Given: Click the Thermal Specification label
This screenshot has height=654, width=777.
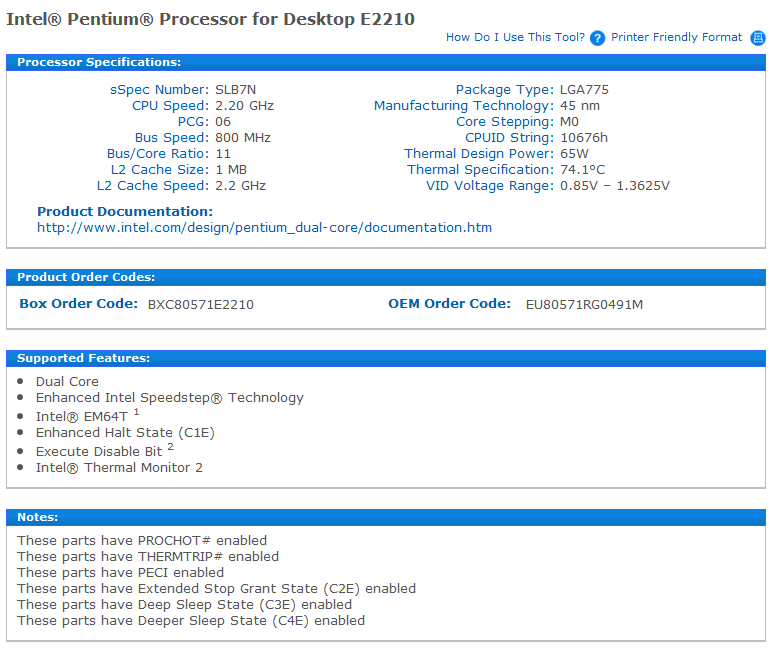Looking at the screenshot, I should coord(481,170).
